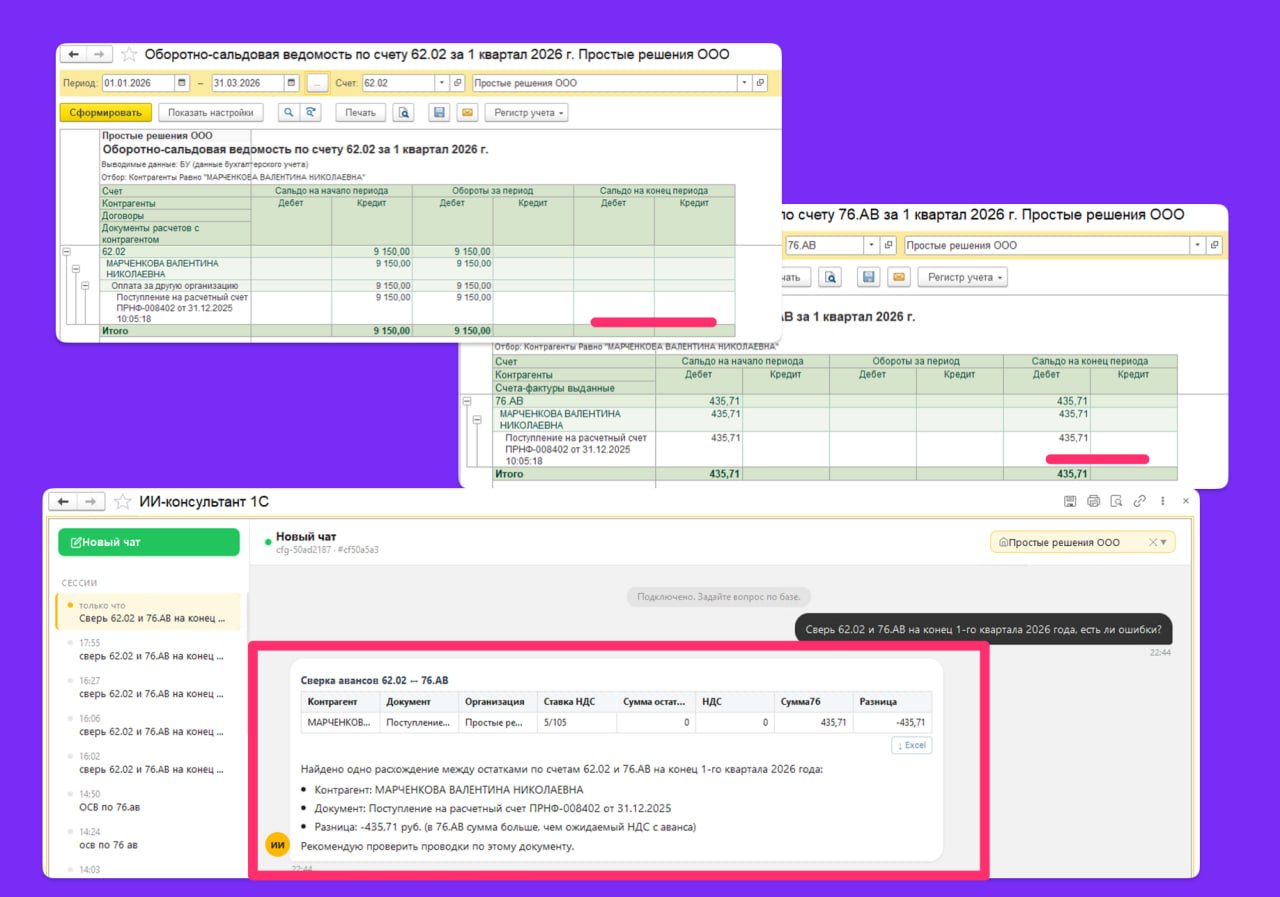Open the 14:24 осв по 76 ав session

(x=148, y=838)
